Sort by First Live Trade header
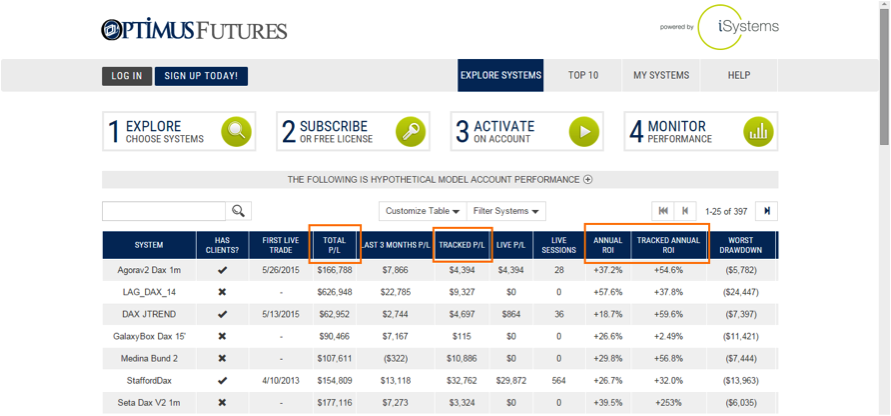The width and height of the screenshot is (891, 416). 281,245
